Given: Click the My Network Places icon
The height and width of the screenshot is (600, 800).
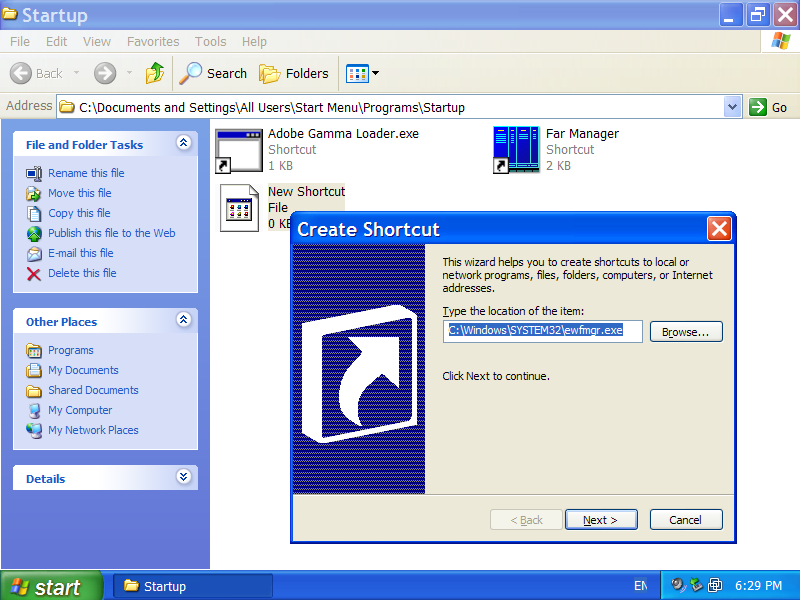Looking at the screenshot, I should point(34,431).
